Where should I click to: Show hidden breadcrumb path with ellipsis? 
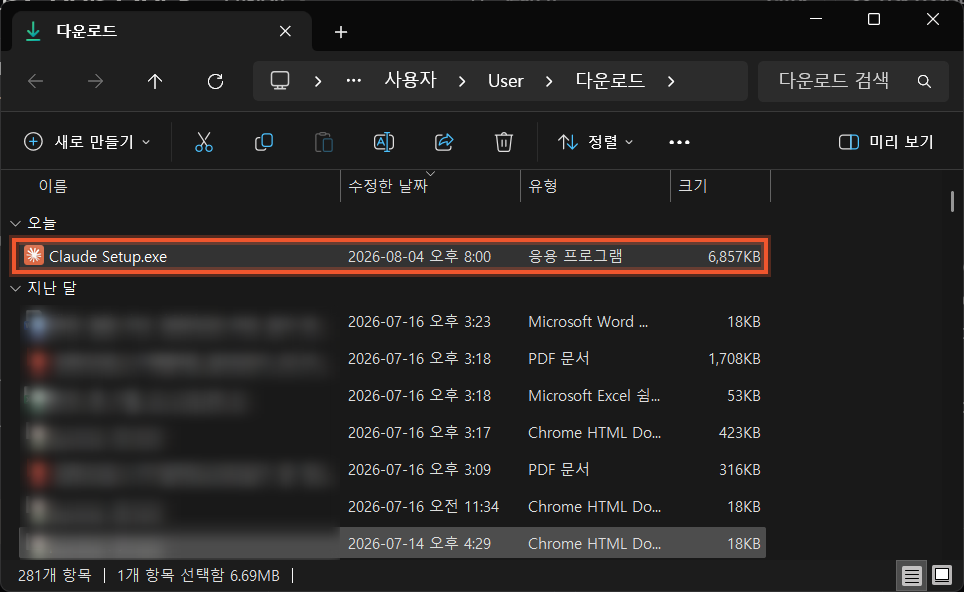pyautogui.click(x=354, y=81)
